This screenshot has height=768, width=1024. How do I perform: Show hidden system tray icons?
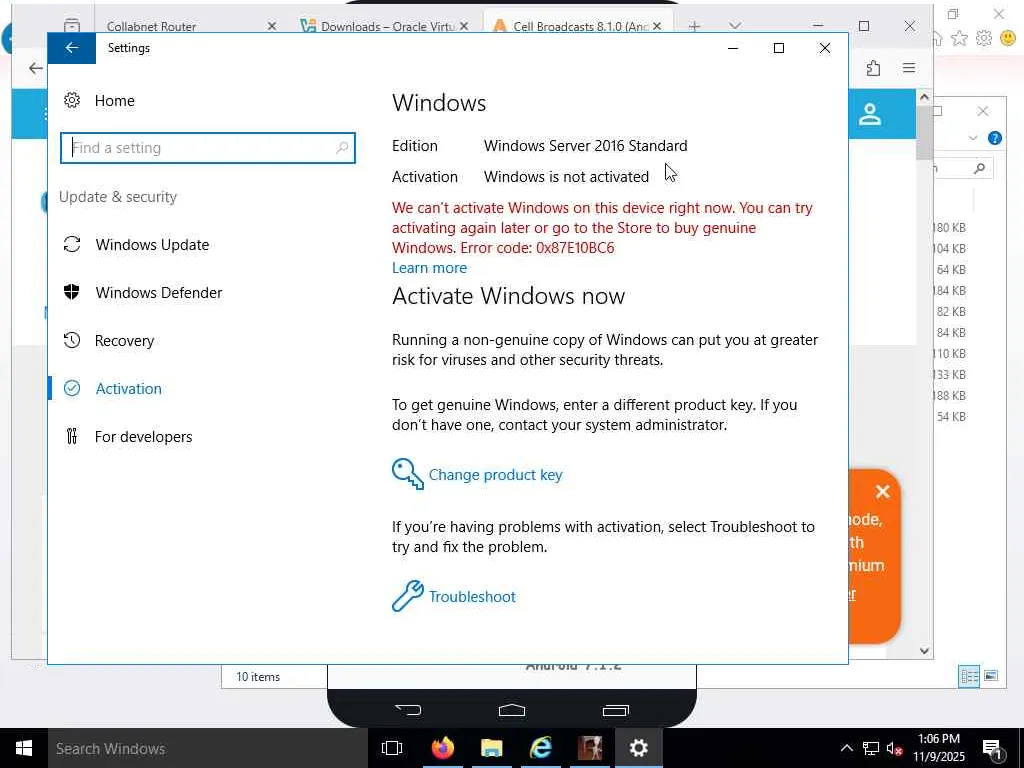tap(846, 748)
